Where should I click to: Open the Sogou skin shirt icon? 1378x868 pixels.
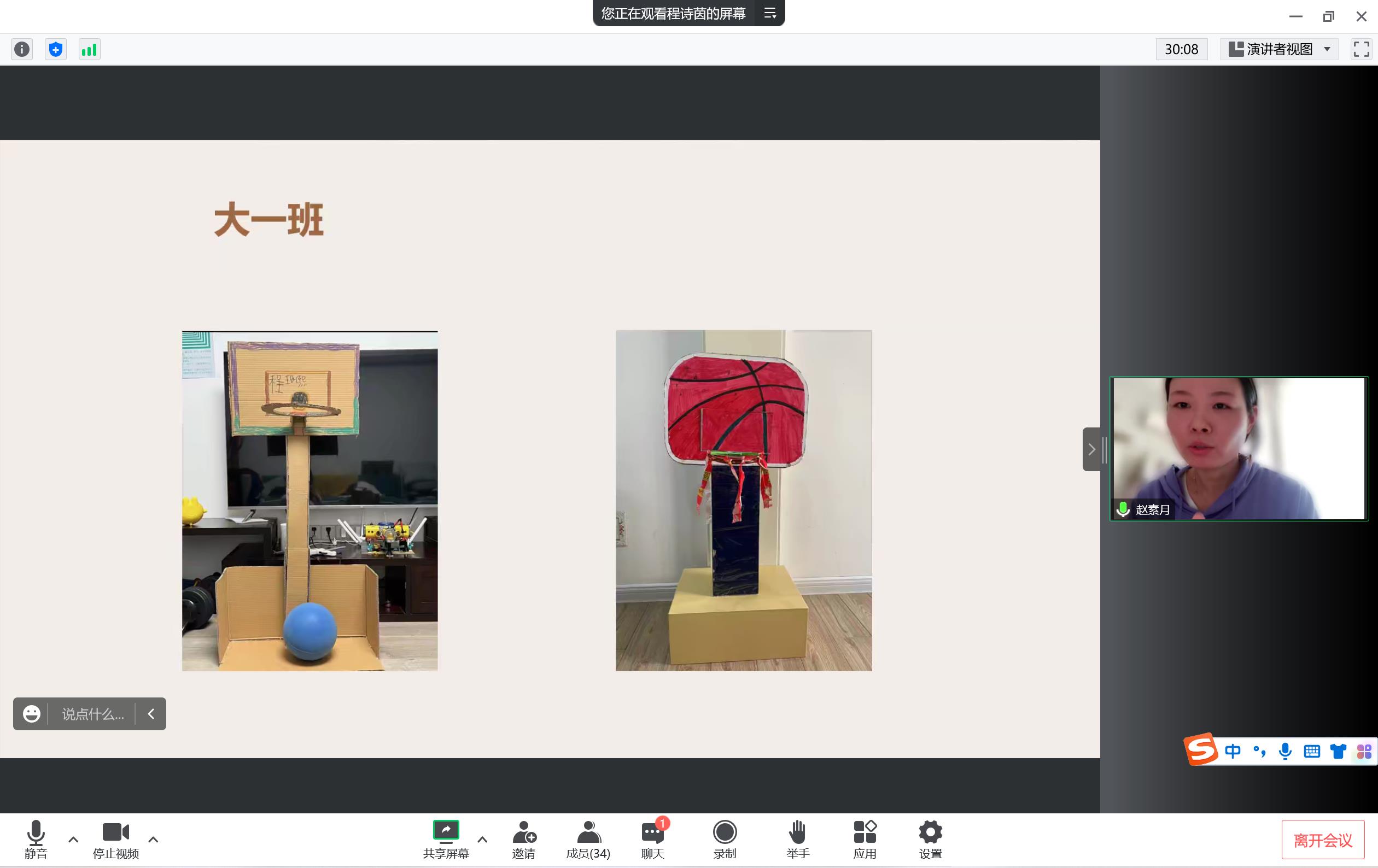(x=1338, y=750)
